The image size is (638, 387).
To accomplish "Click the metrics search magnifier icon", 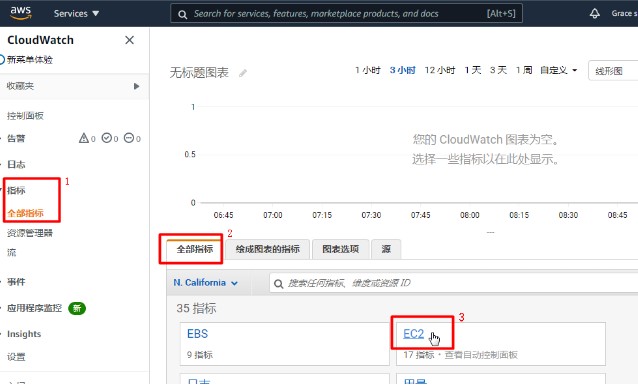I will coord(278,284).
